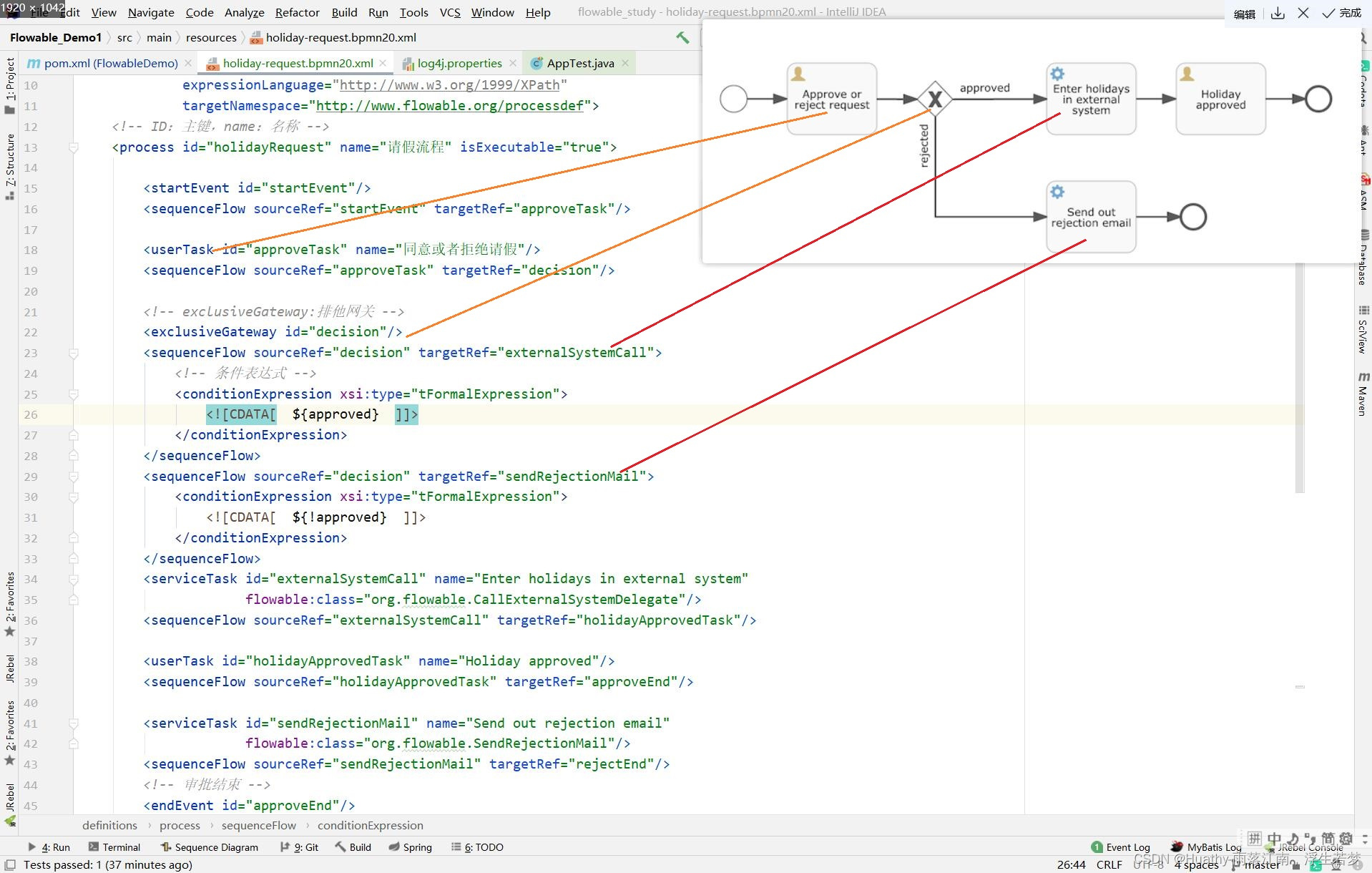The height and width of the screenshot is (873, 1372).
Task: Click the Holiday approved task box in diagram
Action: click(1220, 99)
